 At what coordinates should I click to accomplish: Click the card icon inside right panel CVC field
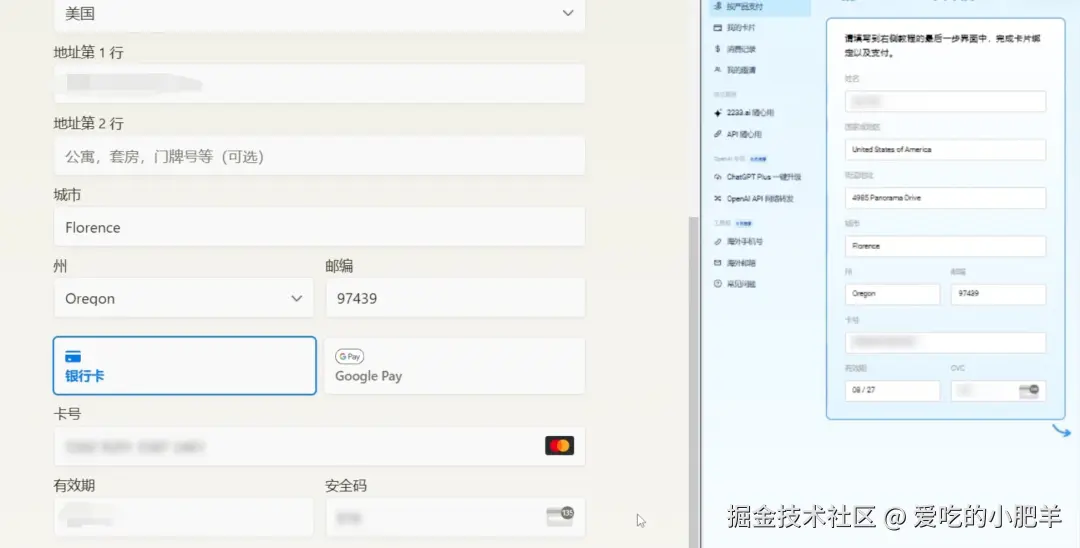coord(1029,390)
